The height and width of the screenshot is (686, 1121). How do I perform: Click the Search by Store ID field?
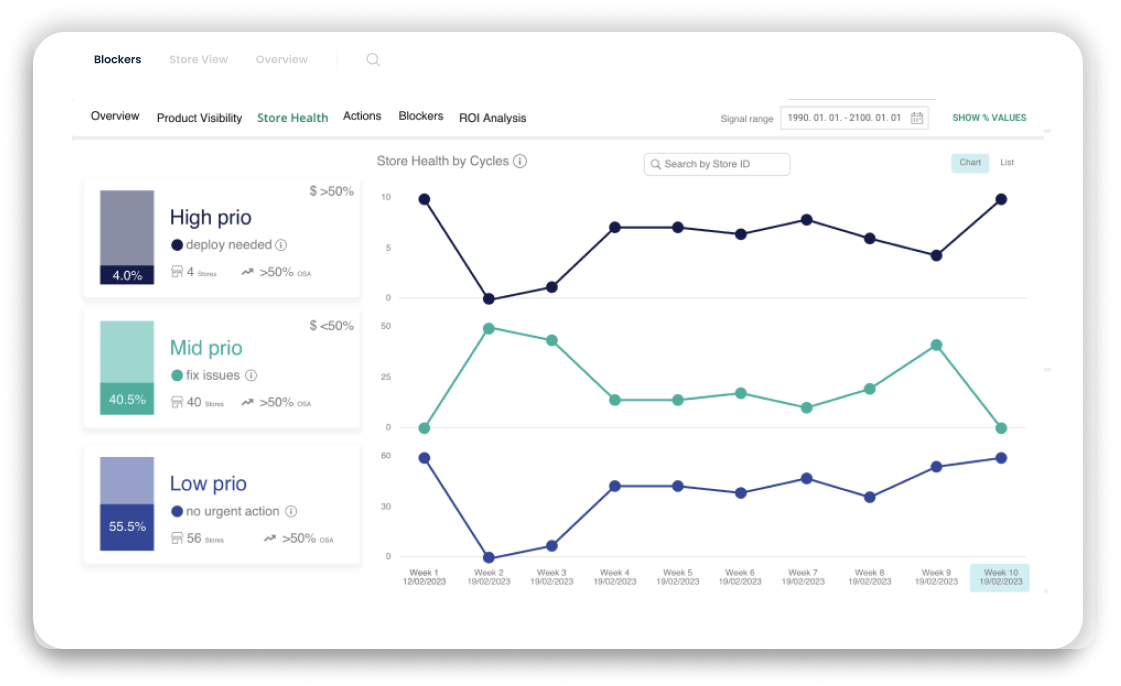[716, 164]
